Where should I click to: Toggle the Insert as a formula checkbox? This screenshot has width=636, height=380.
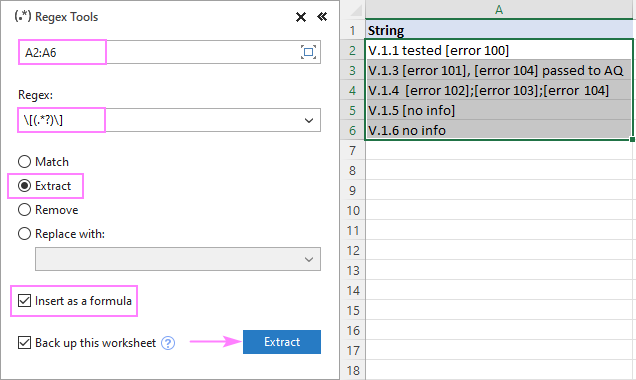pyautogui.click(x=24, y=301)
